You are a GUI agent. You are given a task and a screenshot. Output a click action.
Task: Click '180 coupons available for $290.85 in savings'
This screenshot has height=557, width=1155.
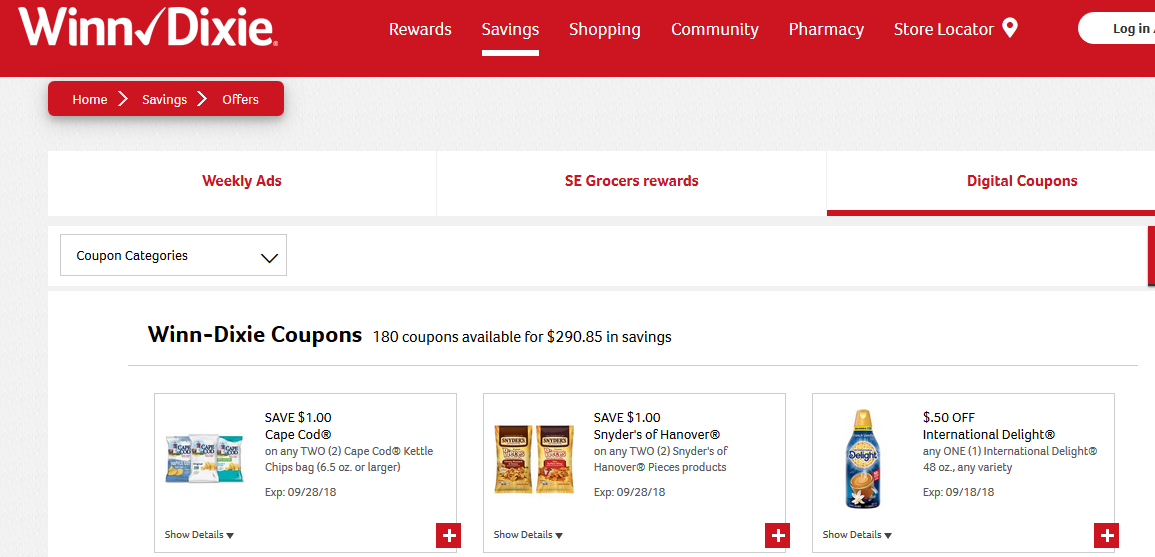(522, 337)
